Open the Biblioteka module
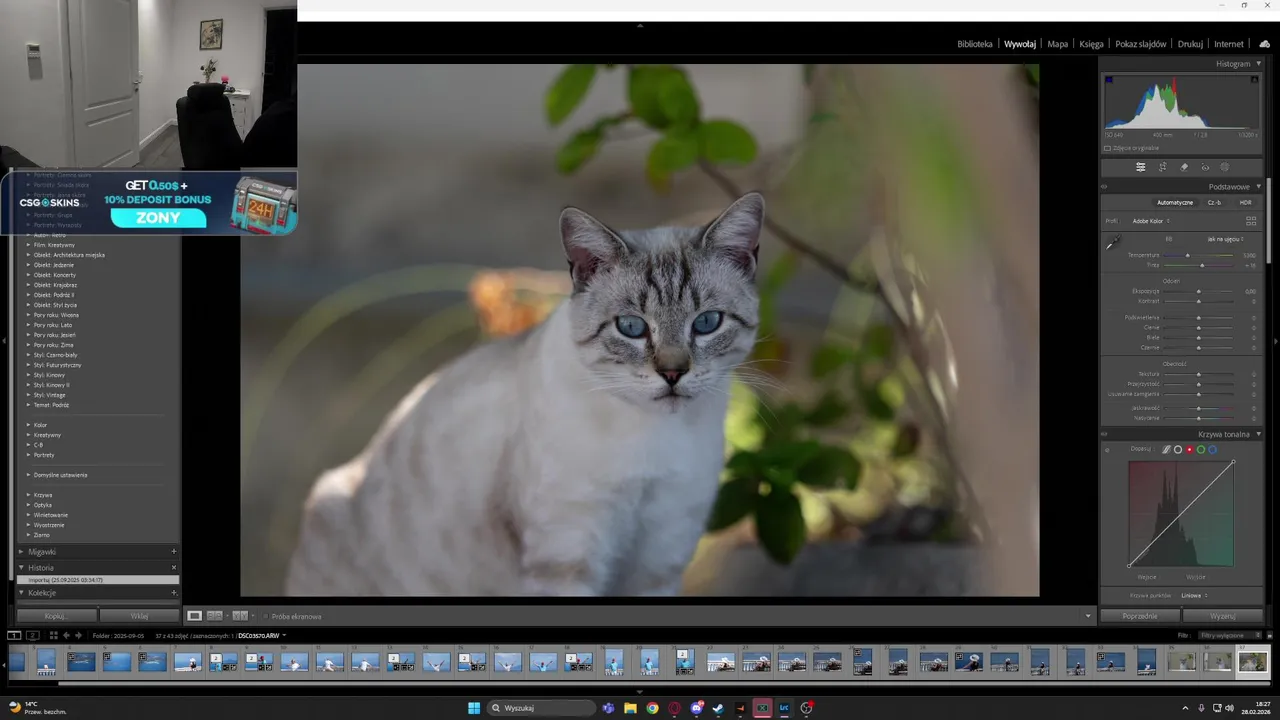Image resolution: width=1280 pixels, height=720 pixels. pyautogui.click(x=975, y=44)
